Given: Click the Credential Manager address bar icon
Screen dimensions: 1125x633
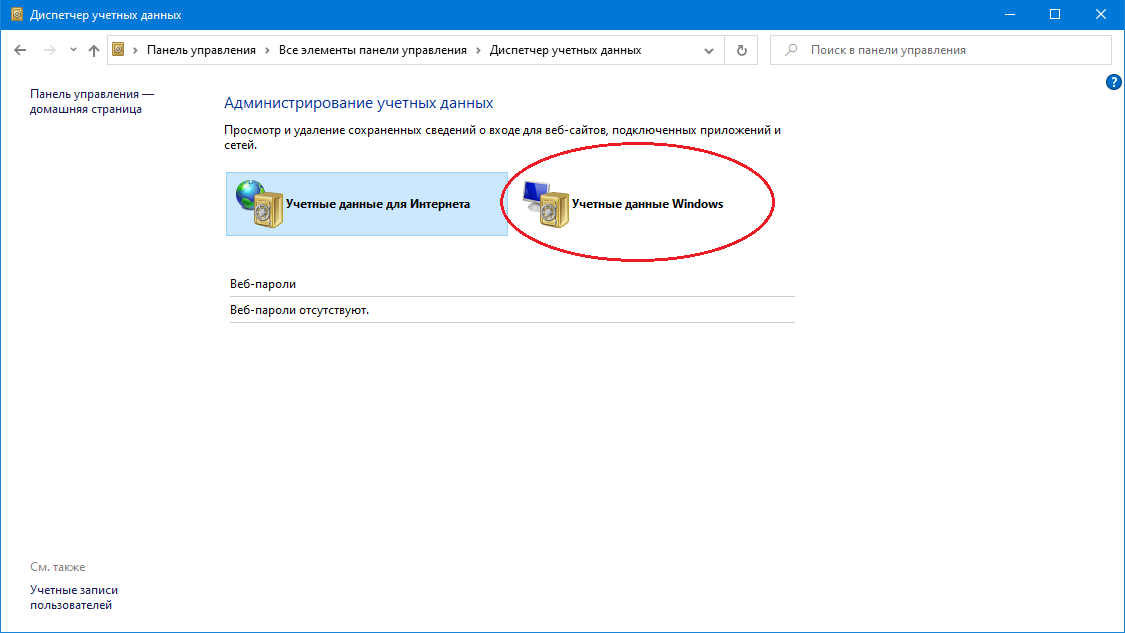Looking at the screenshot, I should click(x=118, y=50).
